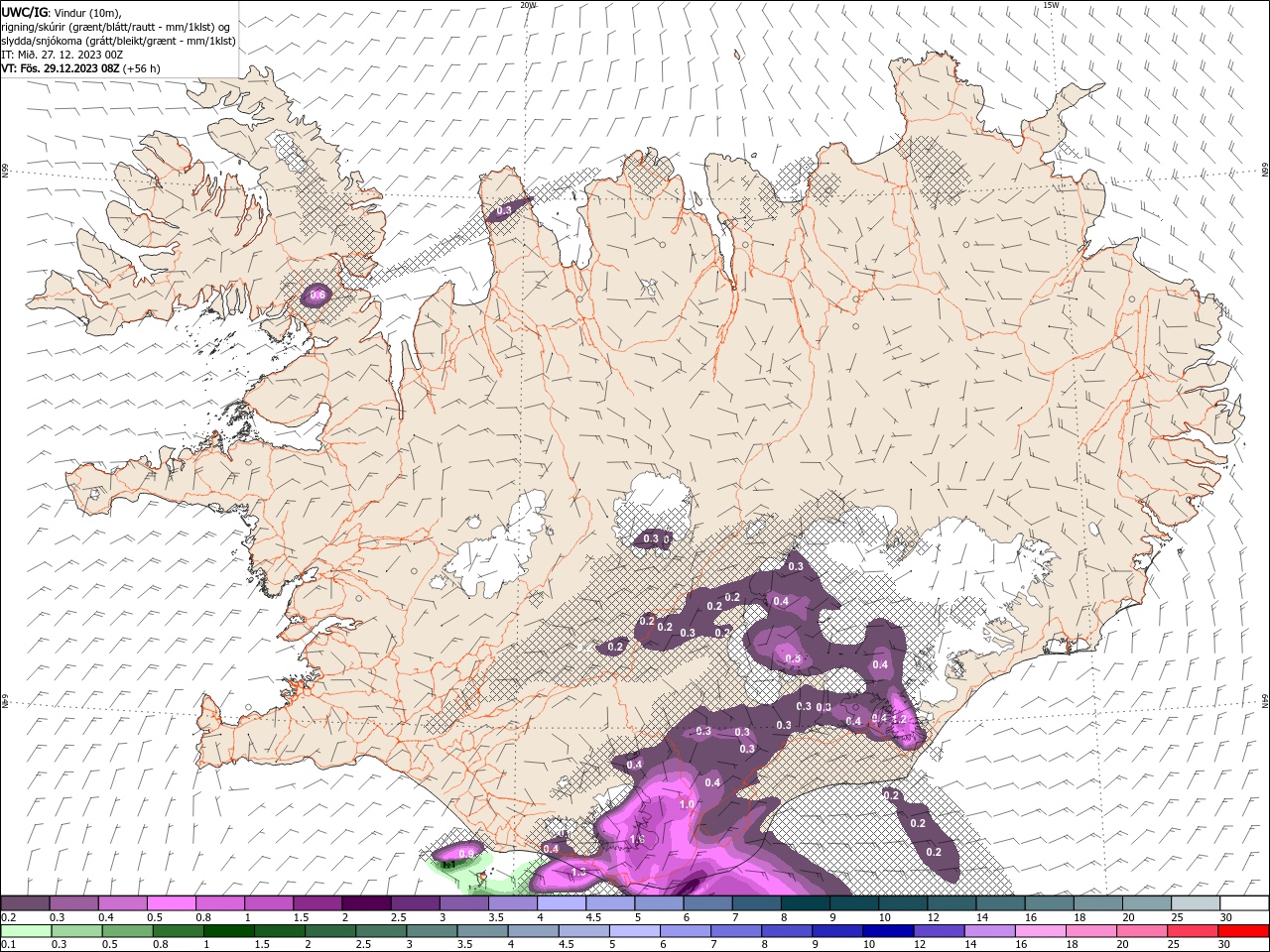Pick lower legend red swatch at 30

point(1243,931)
